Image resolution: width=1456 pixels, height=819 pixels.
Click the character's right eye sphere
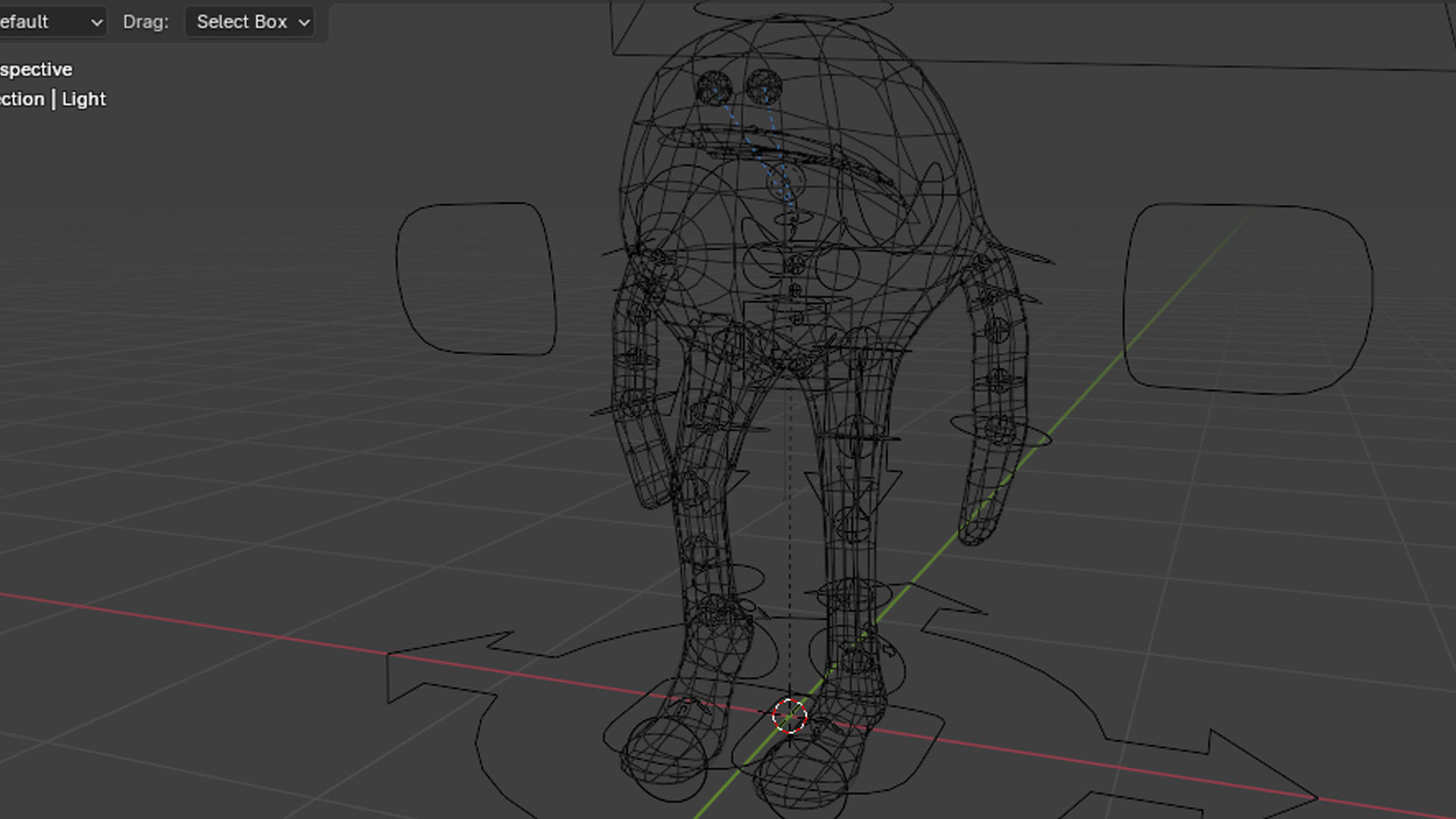click(764, 87)
